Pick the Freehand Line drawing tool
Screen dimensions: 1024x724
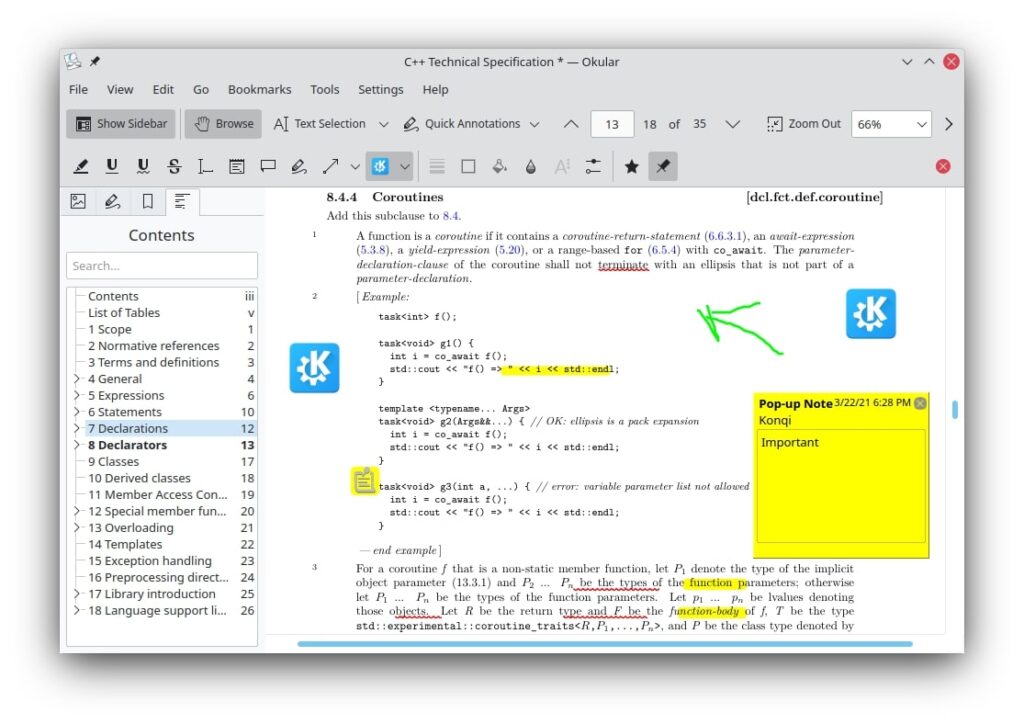click(x=298, y=166)
